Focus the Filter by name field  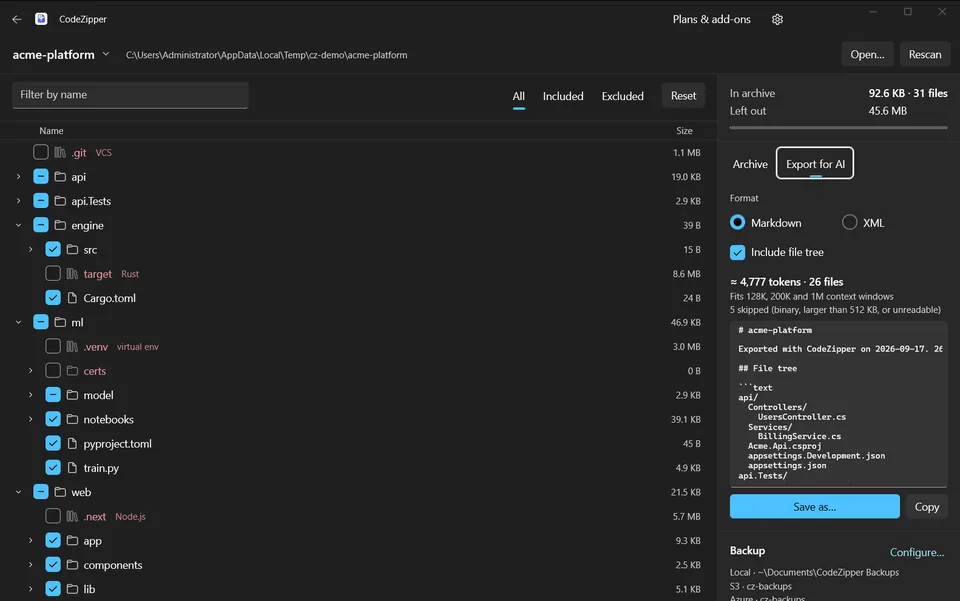(130, 95)
